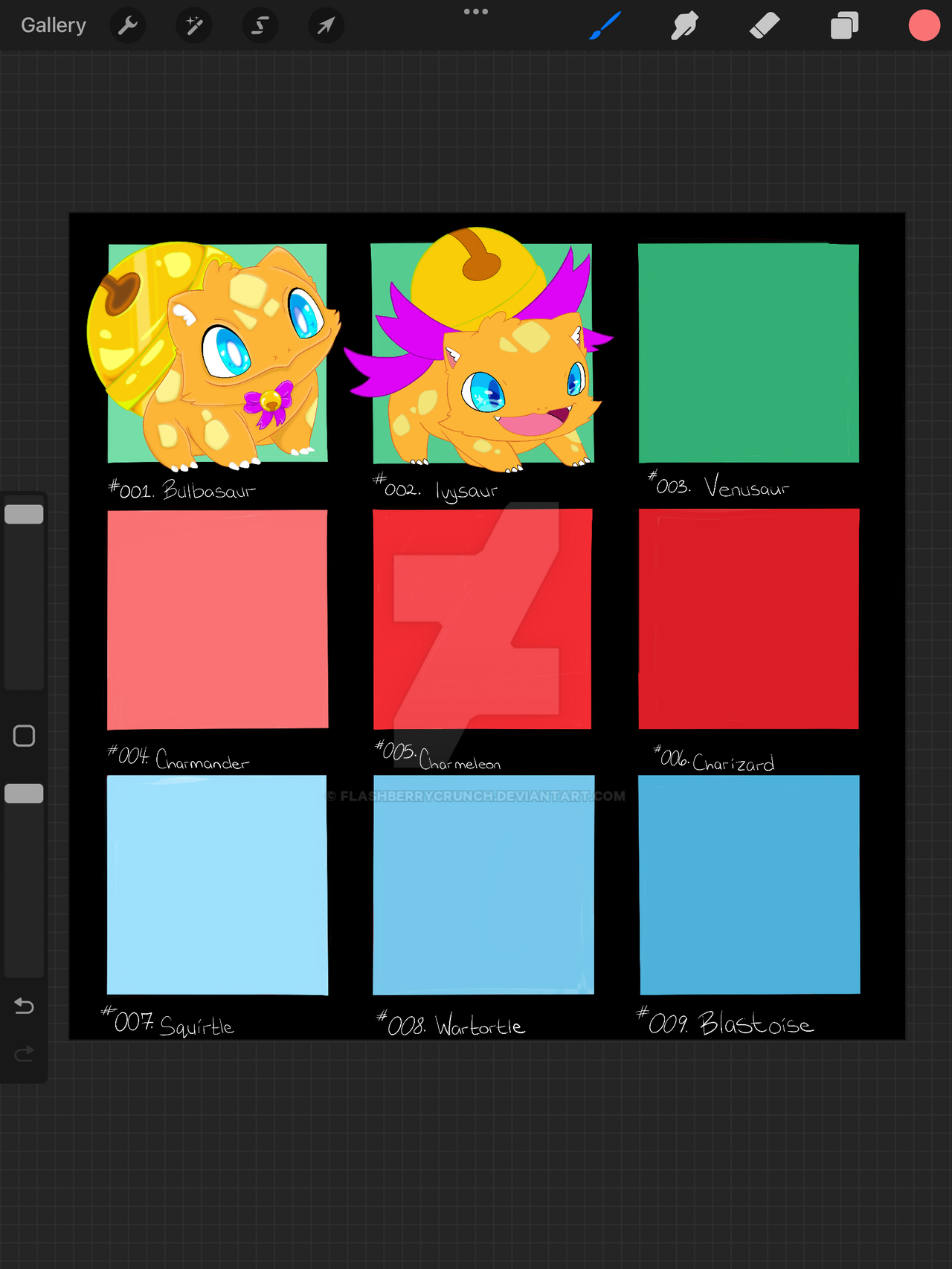Click the pink Charmander placeholder square
Image resolution: width=952 pixels, height=1269 pixels.
[217, 619]
